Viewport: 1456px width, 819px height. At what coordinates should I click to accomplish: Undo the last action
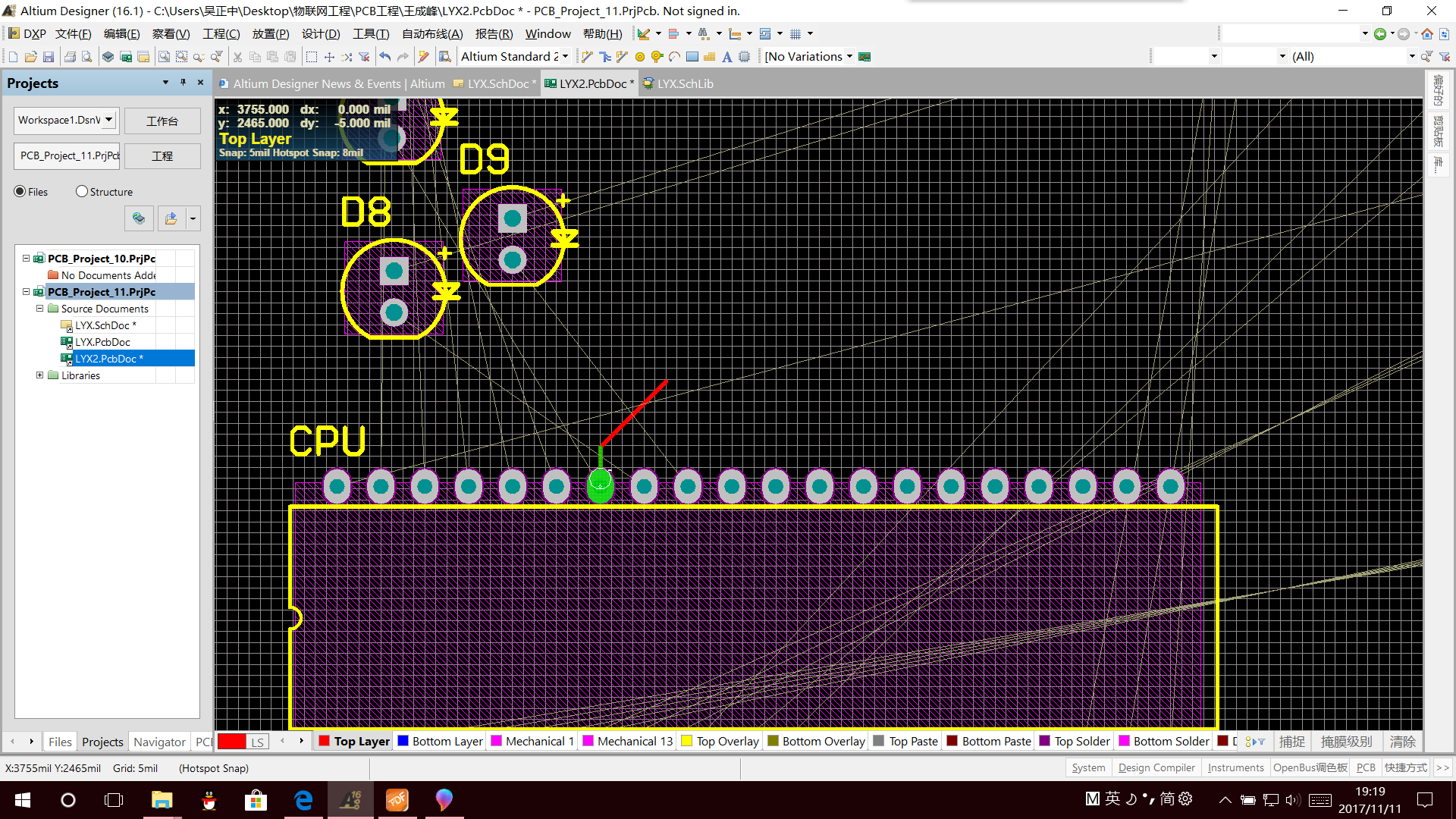coord(385,57)
